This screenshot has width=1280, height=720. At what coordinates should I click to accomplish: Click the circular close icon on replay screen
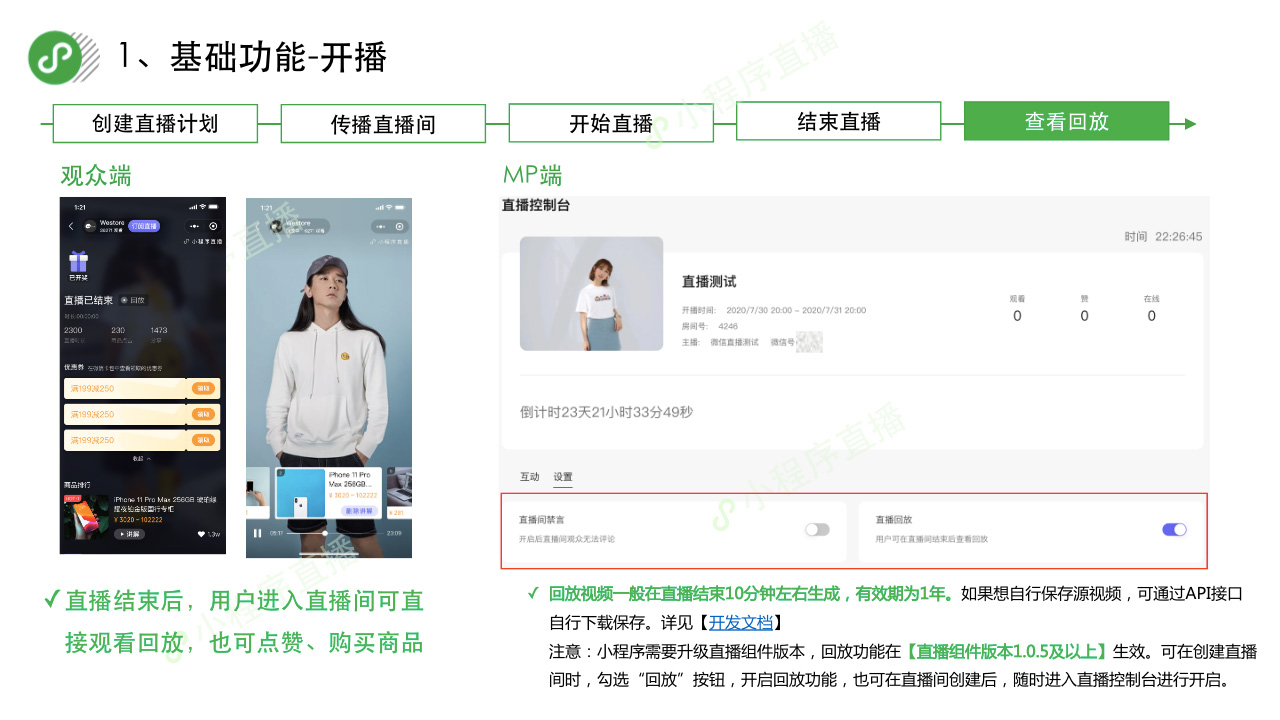(400, 227)
